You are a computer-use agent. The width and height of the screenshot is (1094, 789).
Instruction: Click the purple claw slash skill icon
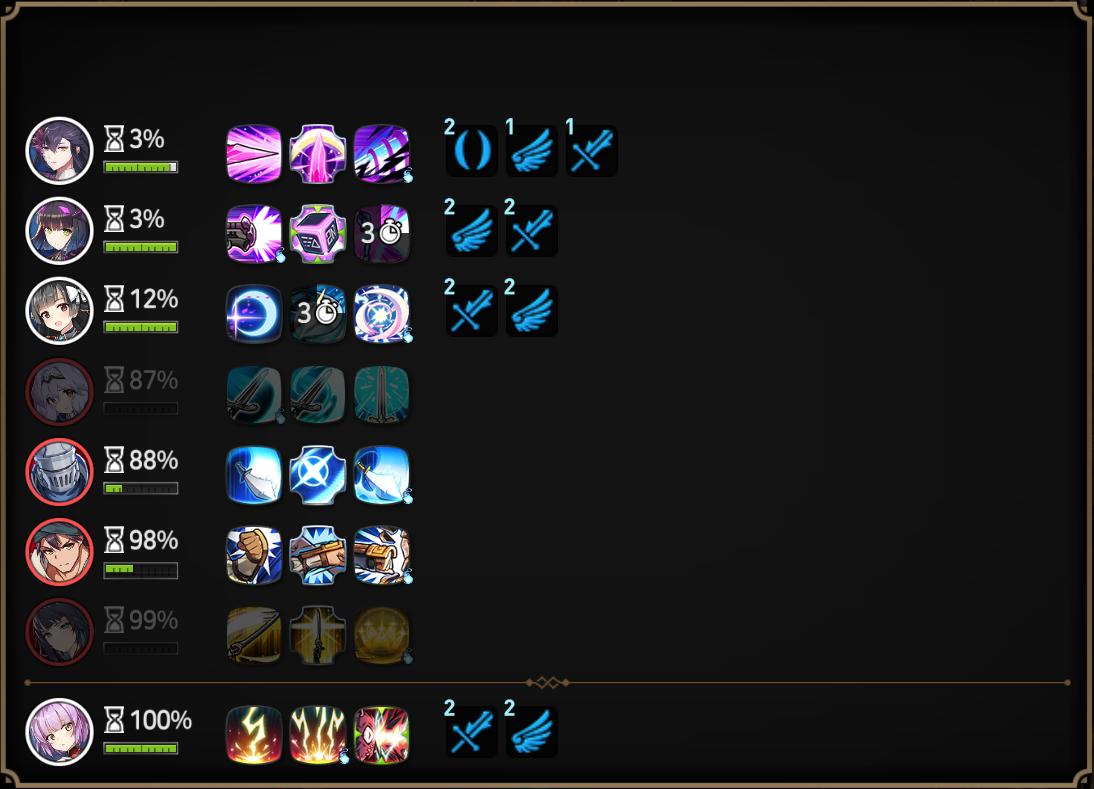point(382,153)
